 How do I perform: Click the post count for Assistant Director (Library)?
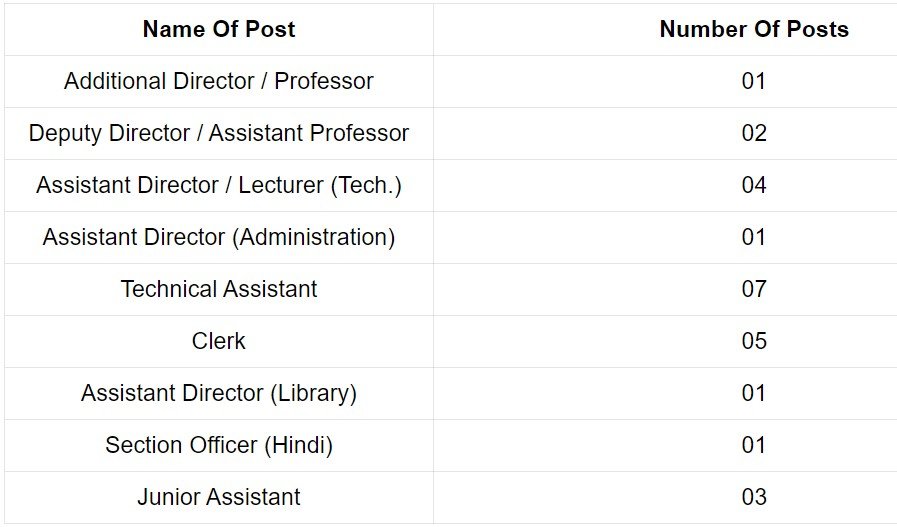pyautogui.click(x=754, y=393)
